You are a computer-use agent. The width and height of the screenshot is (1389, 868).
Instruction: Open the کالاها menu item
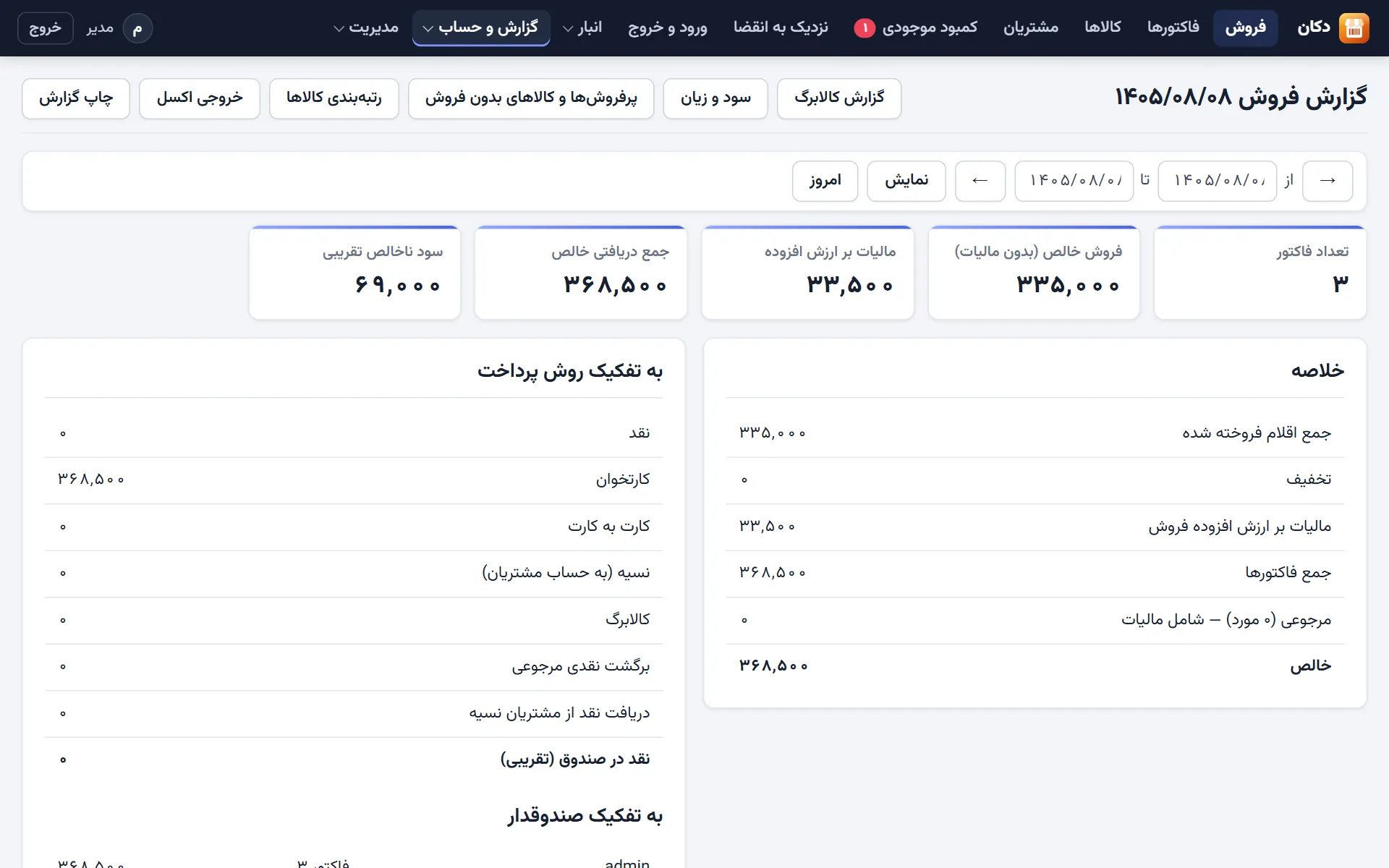click(x=1103, y=28)
